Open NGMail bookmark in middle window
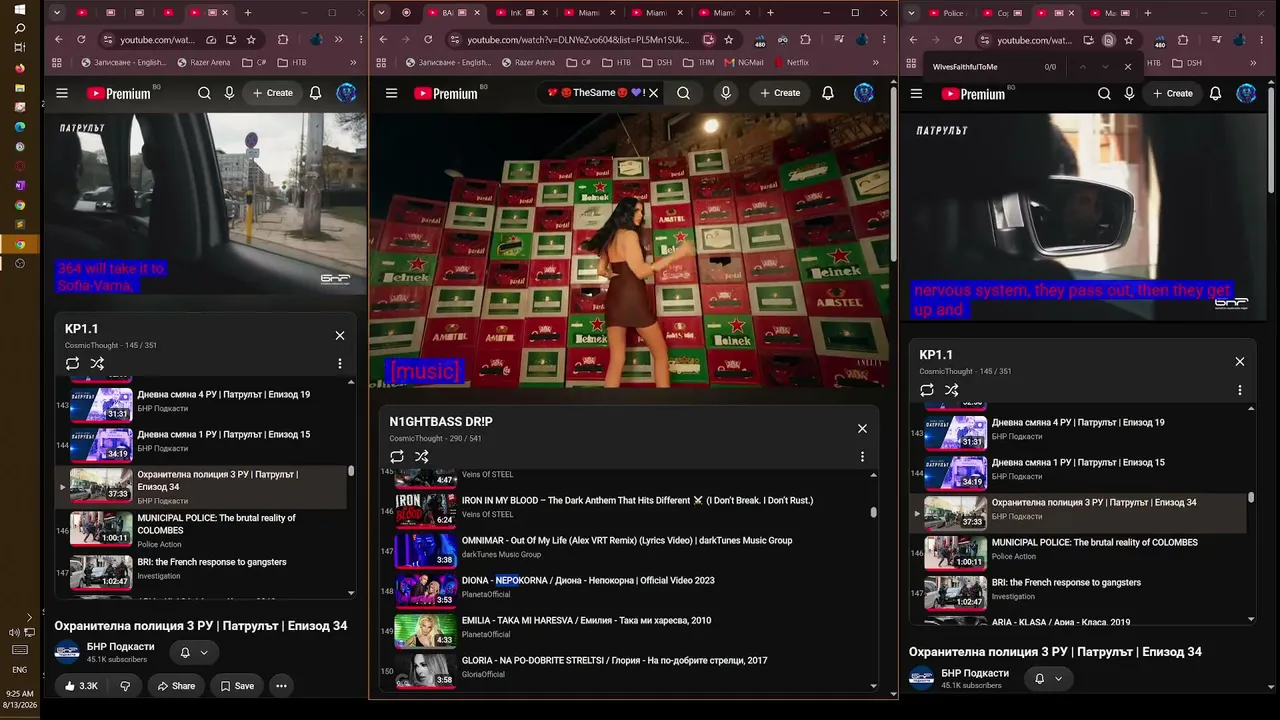Viewport: 1280px width, 720px height. 742,62
